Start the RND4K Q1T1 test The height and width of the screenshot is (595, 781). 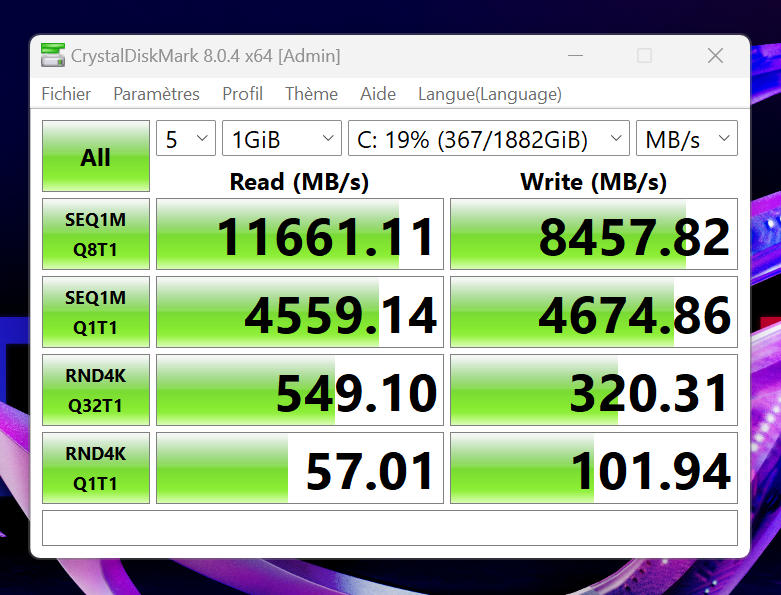click(96, 468)
